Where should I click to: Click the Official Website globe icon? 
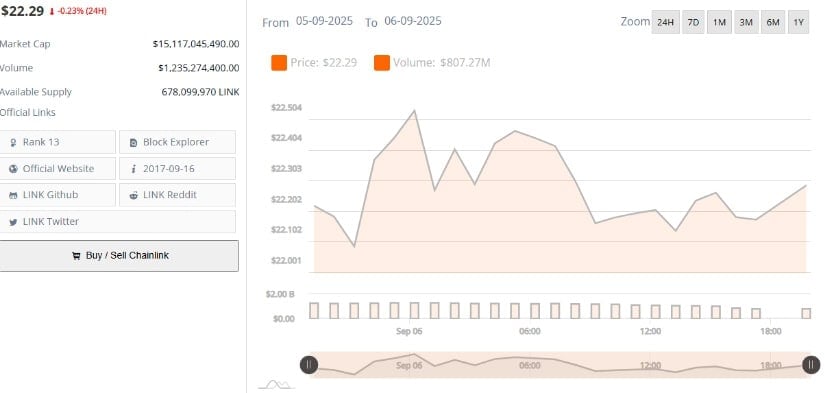(x=13, y=169)
